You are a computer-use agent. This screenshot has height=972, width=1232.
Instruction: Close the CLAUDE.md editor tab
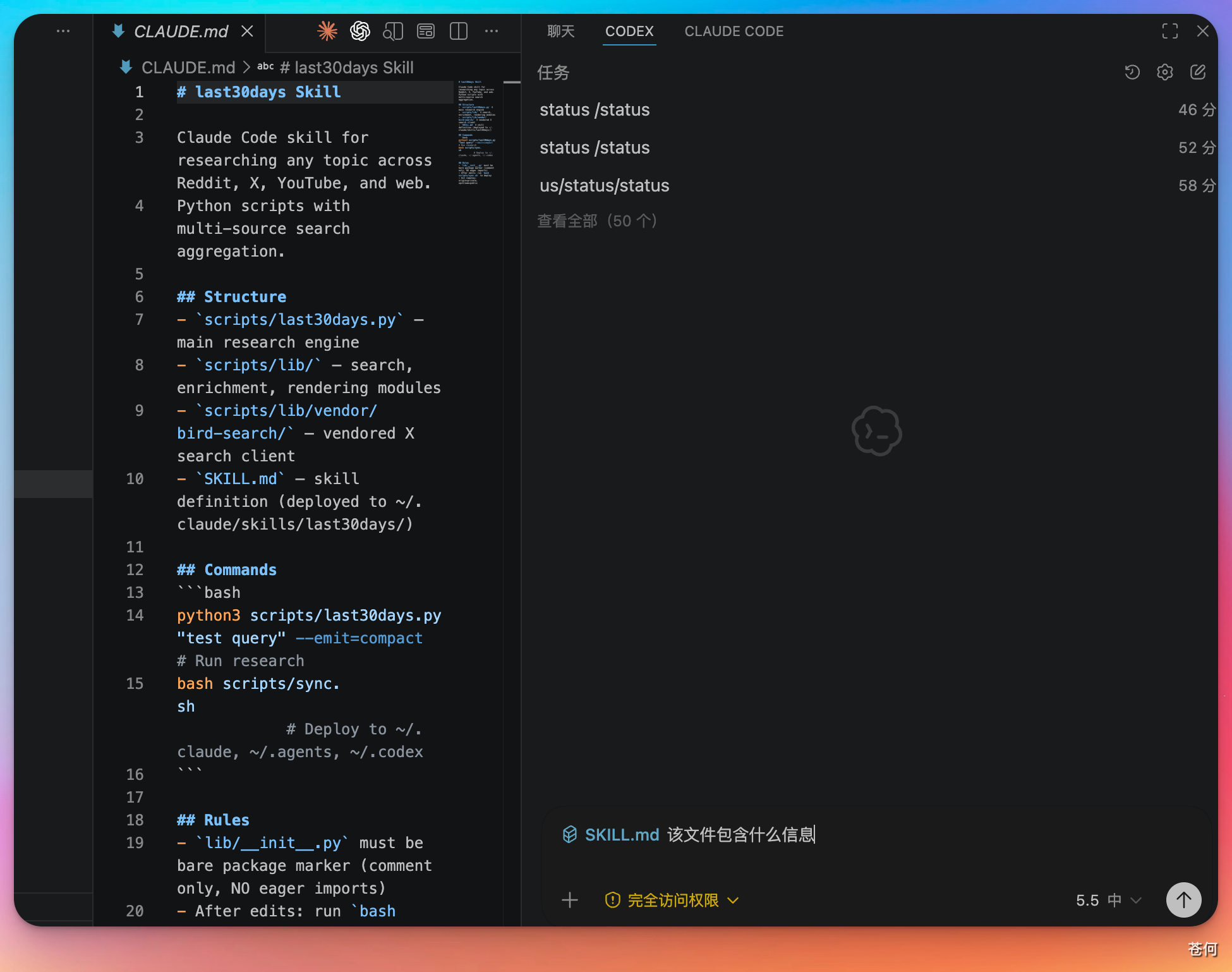[x=248, y=31]
